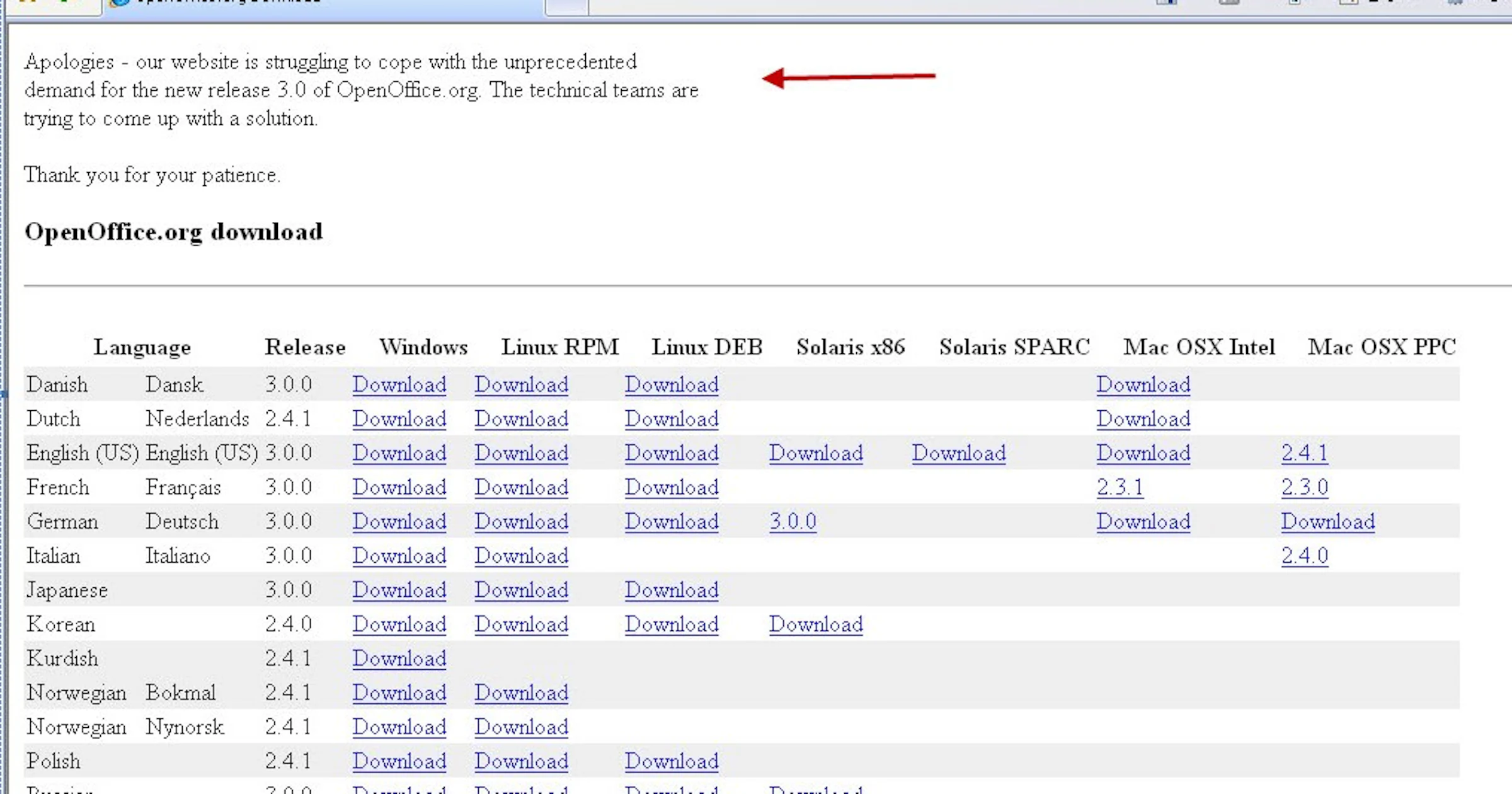
Task: Click the 'OpenOffice.org download' heading
Action: coord(174,233)
